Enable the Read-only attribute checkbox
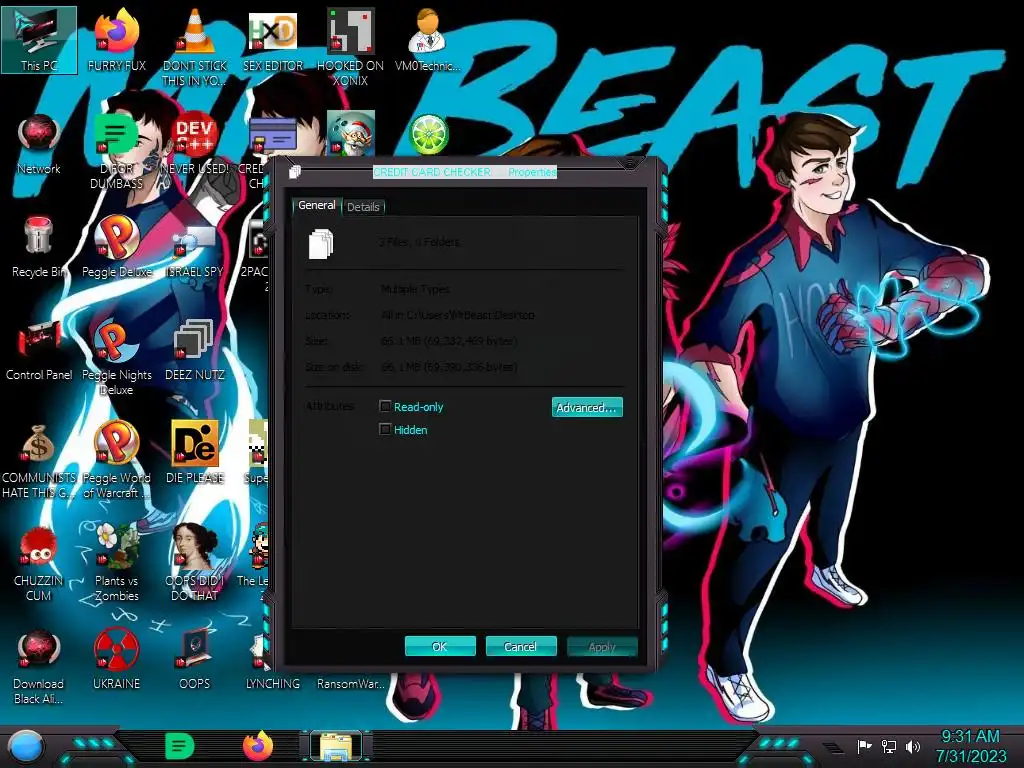The height and width of the screenshot is (768, 1024). pyautogui.click(x=385, y=406)
